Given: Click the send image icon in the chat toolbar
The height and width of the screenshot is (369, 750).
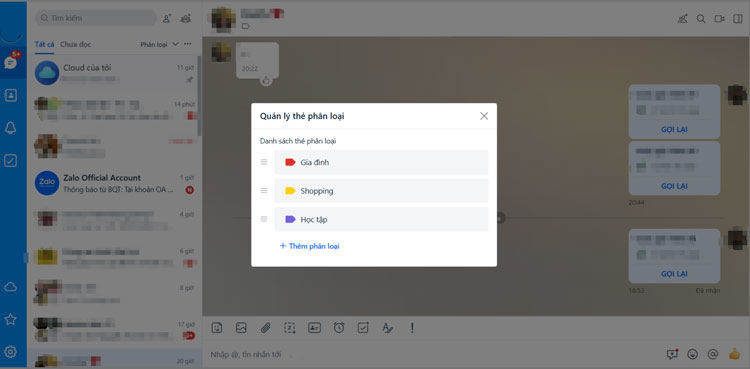Looking at the screenshot, I should pos(241,328).
